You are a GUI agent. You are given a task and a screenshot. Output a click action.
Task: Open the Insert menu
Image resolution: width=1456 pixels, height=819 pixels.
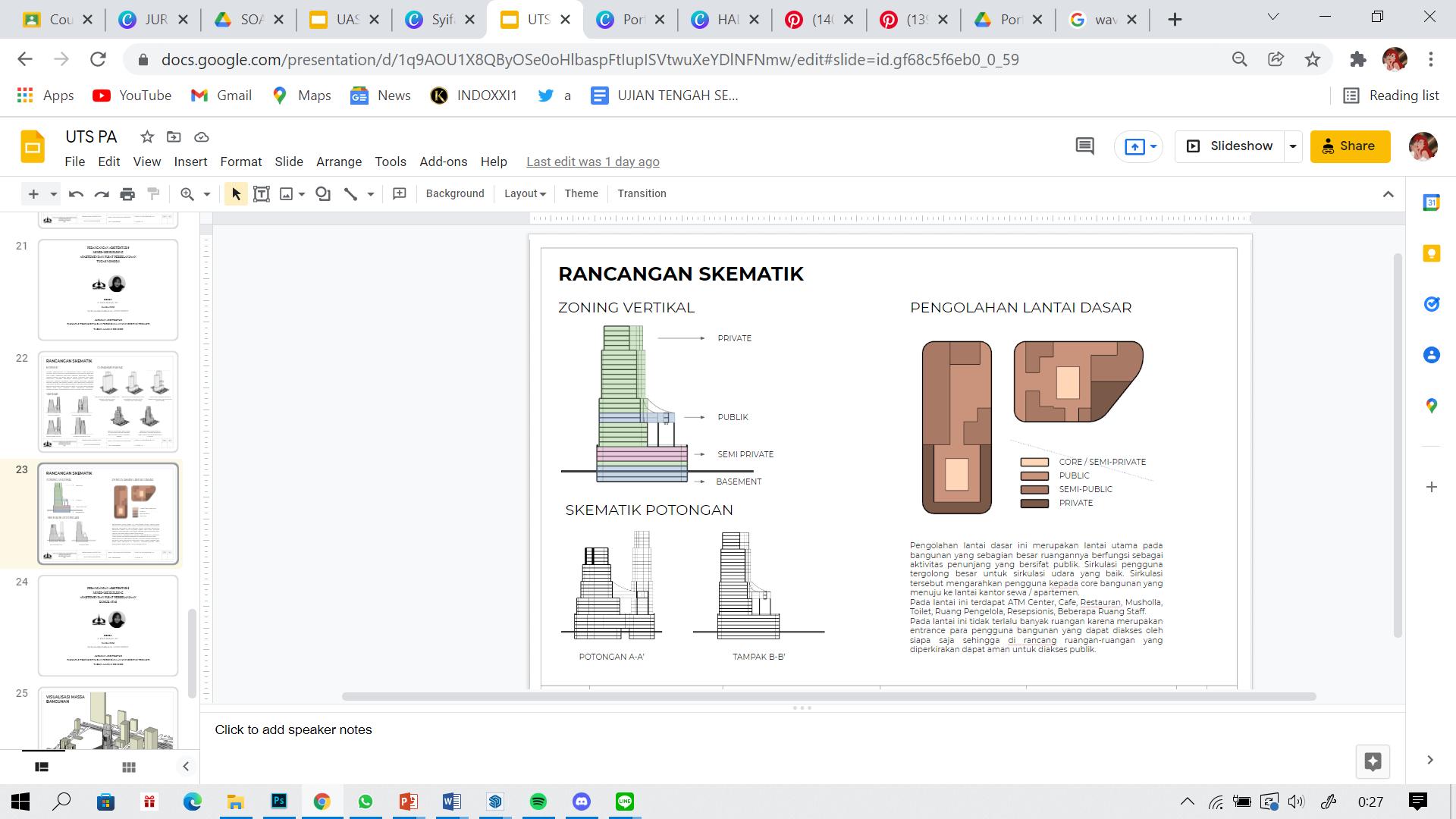(190, 162)
